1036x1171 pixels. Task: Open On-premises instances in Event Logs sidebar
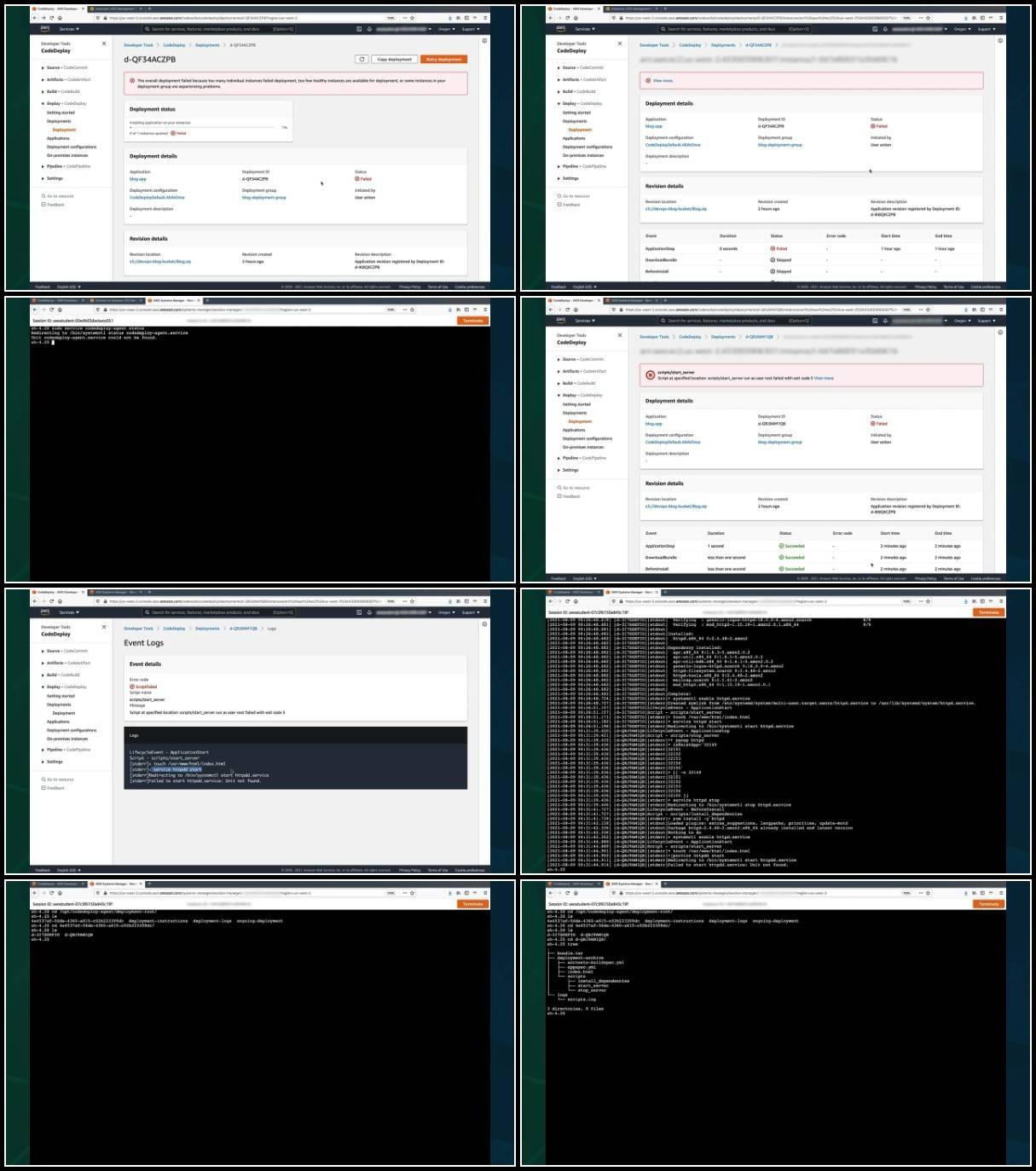(x=67, y=739)
